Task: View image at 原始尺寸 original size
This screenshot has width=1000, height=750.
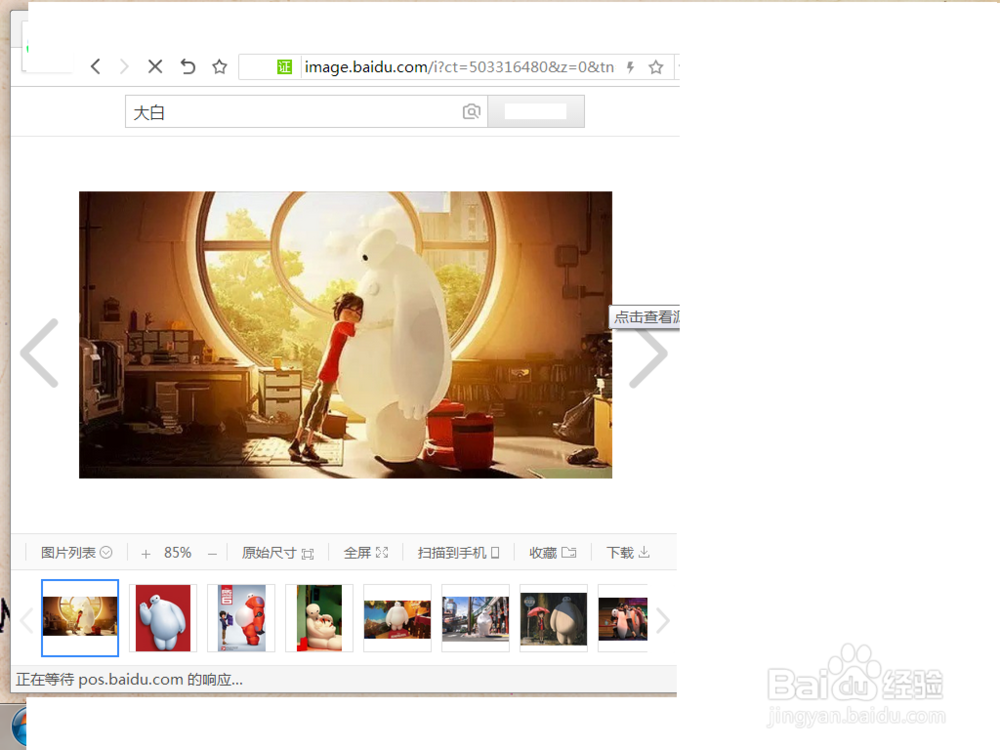Action: tap(278, 552)
